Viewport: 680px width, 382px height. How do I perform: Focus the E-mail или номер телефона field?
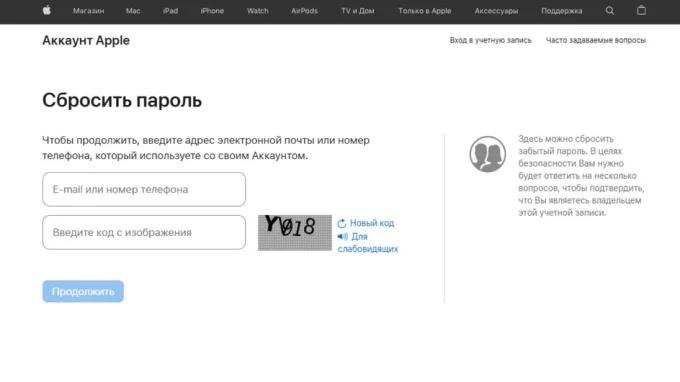pyautogui.click(x=144, y=189)
